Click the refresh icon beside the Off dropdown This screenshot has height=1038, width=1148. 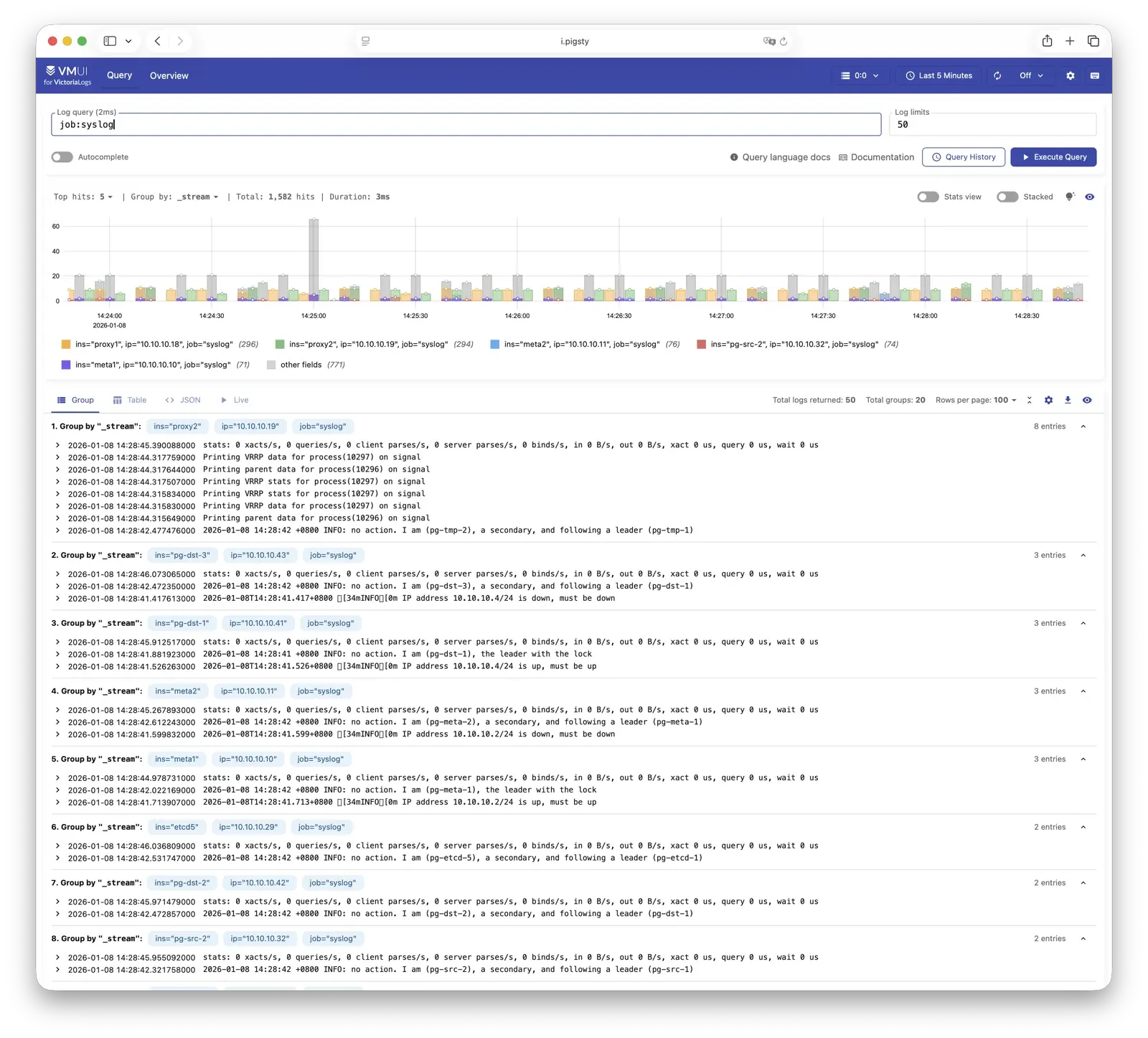[997, 75]
